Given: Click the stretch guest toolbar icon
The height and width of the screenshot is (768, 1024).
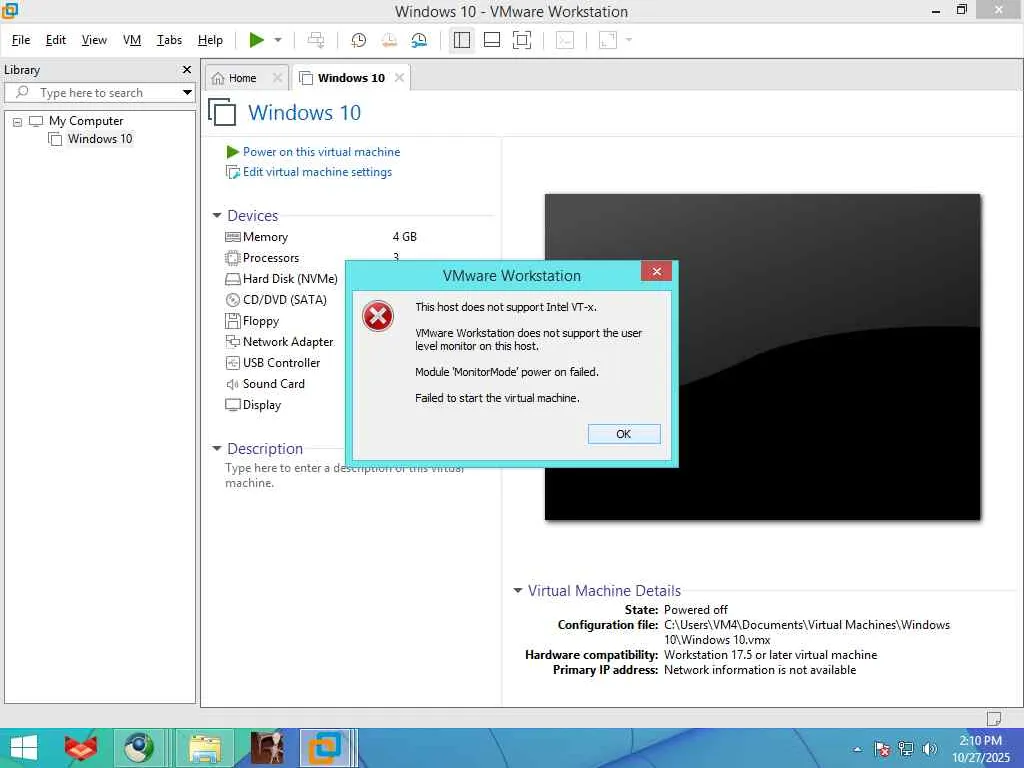Looking at the screenshot, I should pyautogui.click(x=608, y=40).
